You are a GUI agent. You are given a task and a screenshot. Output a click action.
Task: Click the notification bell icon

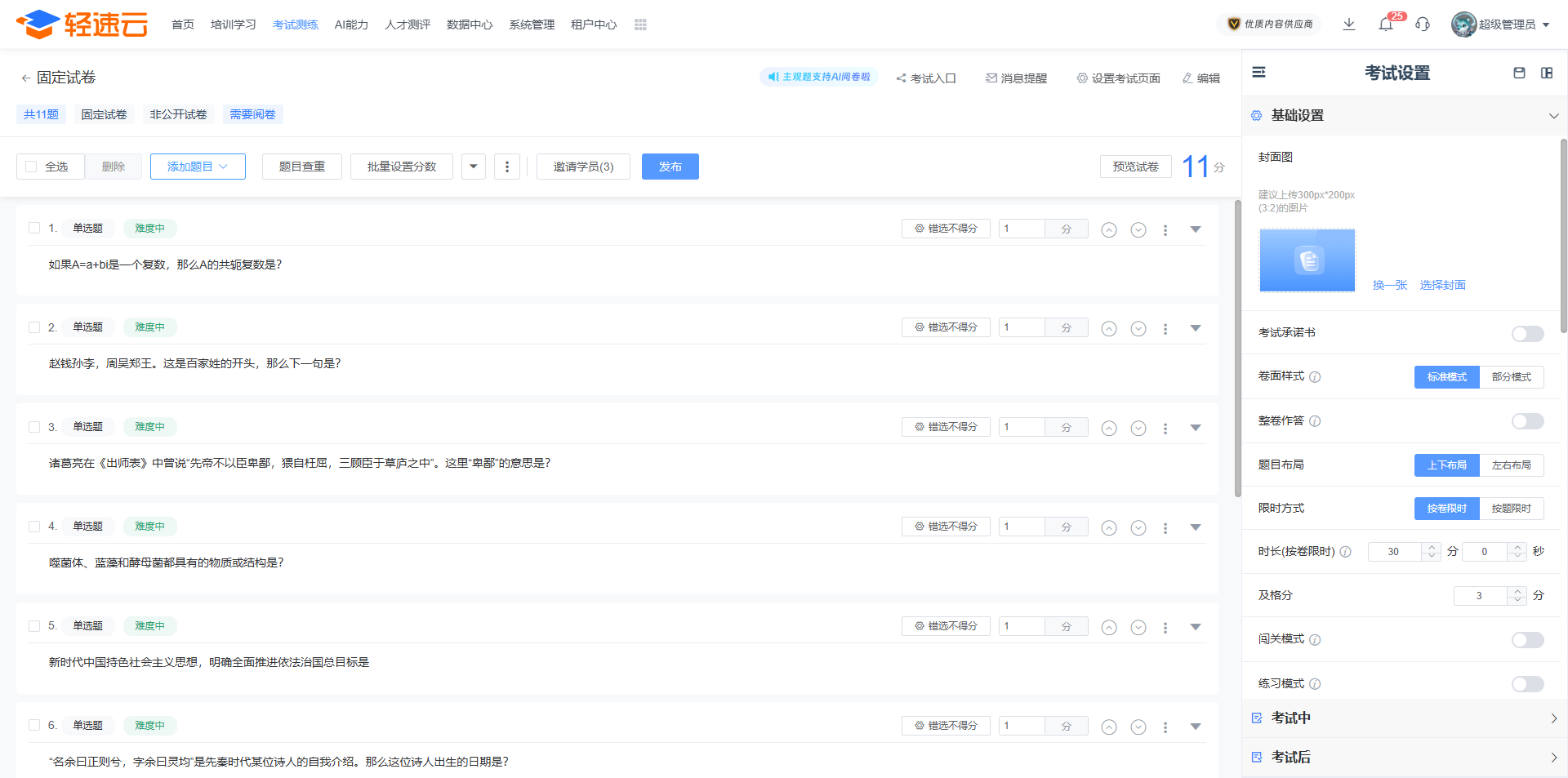(1386, 24)
